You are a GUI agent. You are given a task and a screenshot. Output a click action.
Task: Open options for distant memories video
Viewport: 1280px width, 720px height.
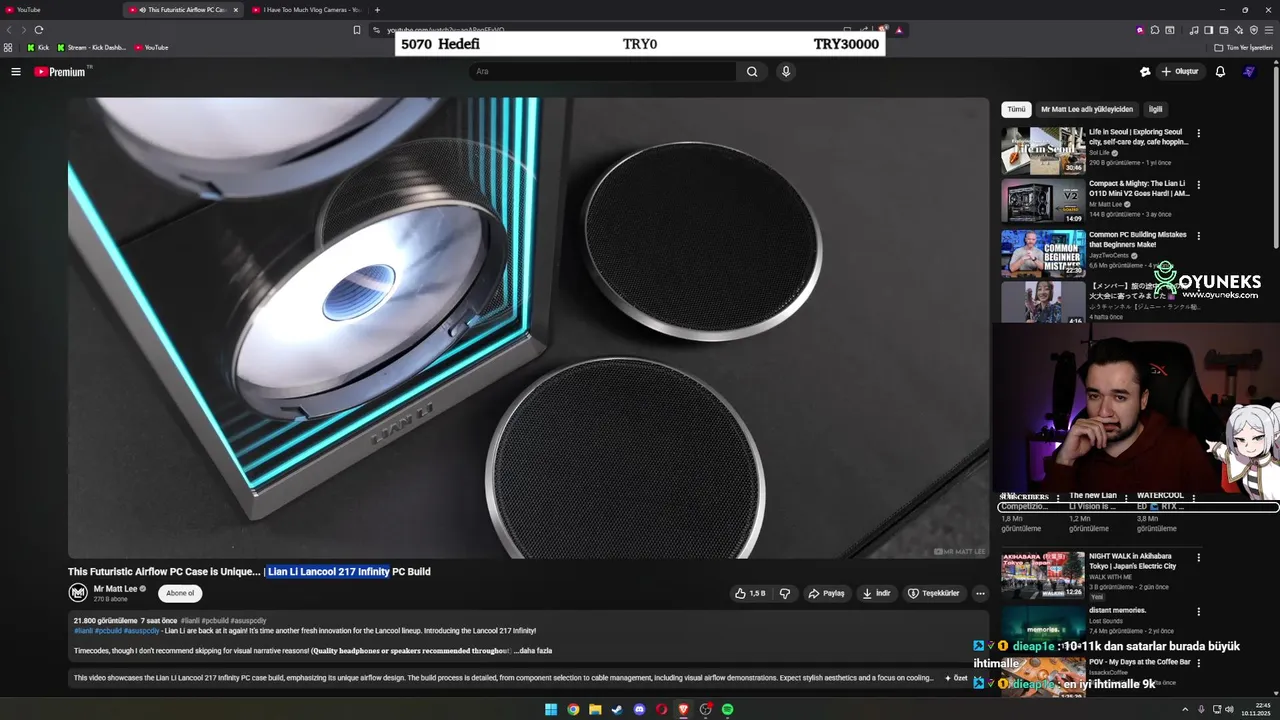1199,611
